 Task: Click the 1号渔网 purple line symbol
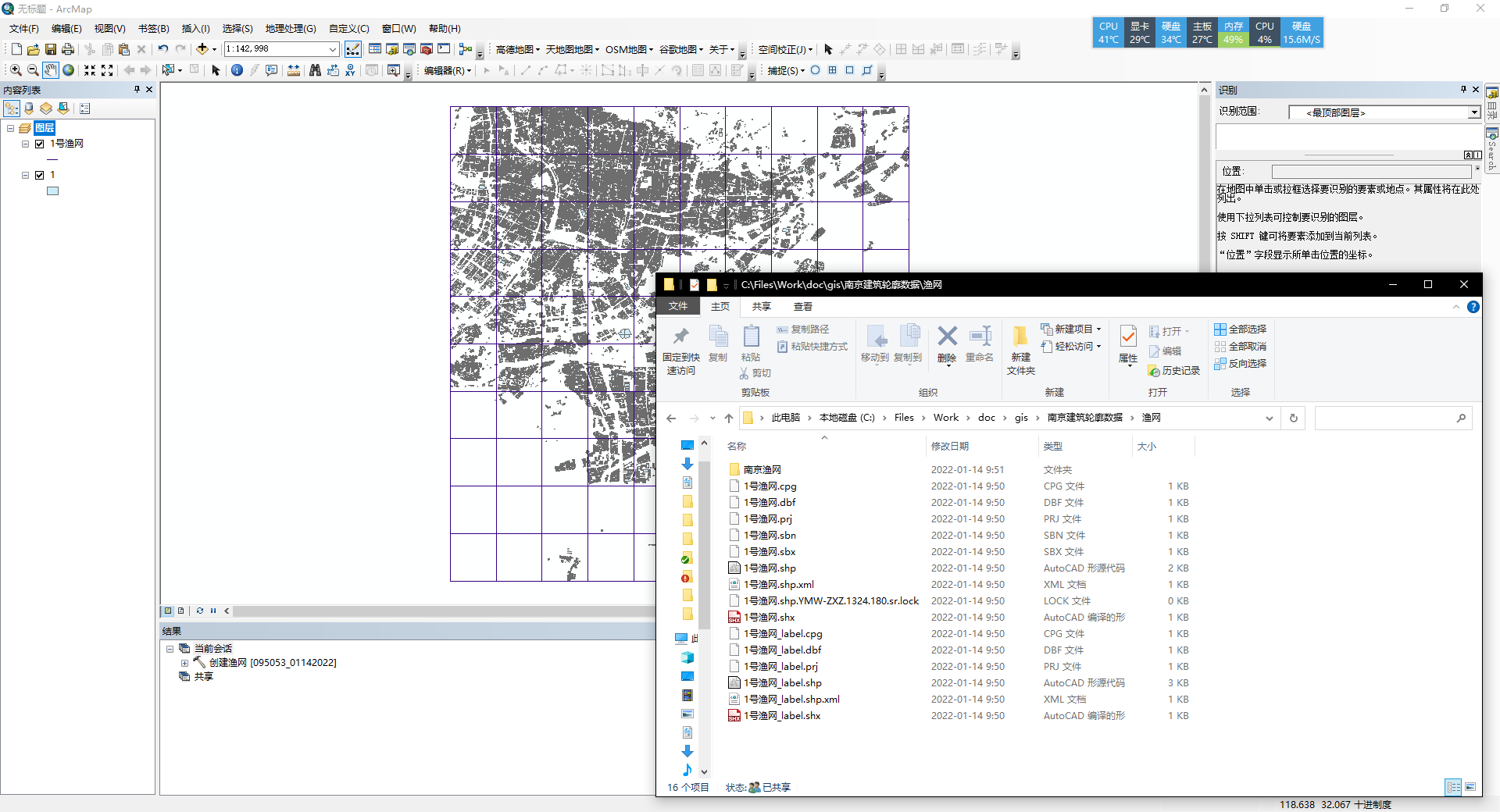(x=52, y=159)
